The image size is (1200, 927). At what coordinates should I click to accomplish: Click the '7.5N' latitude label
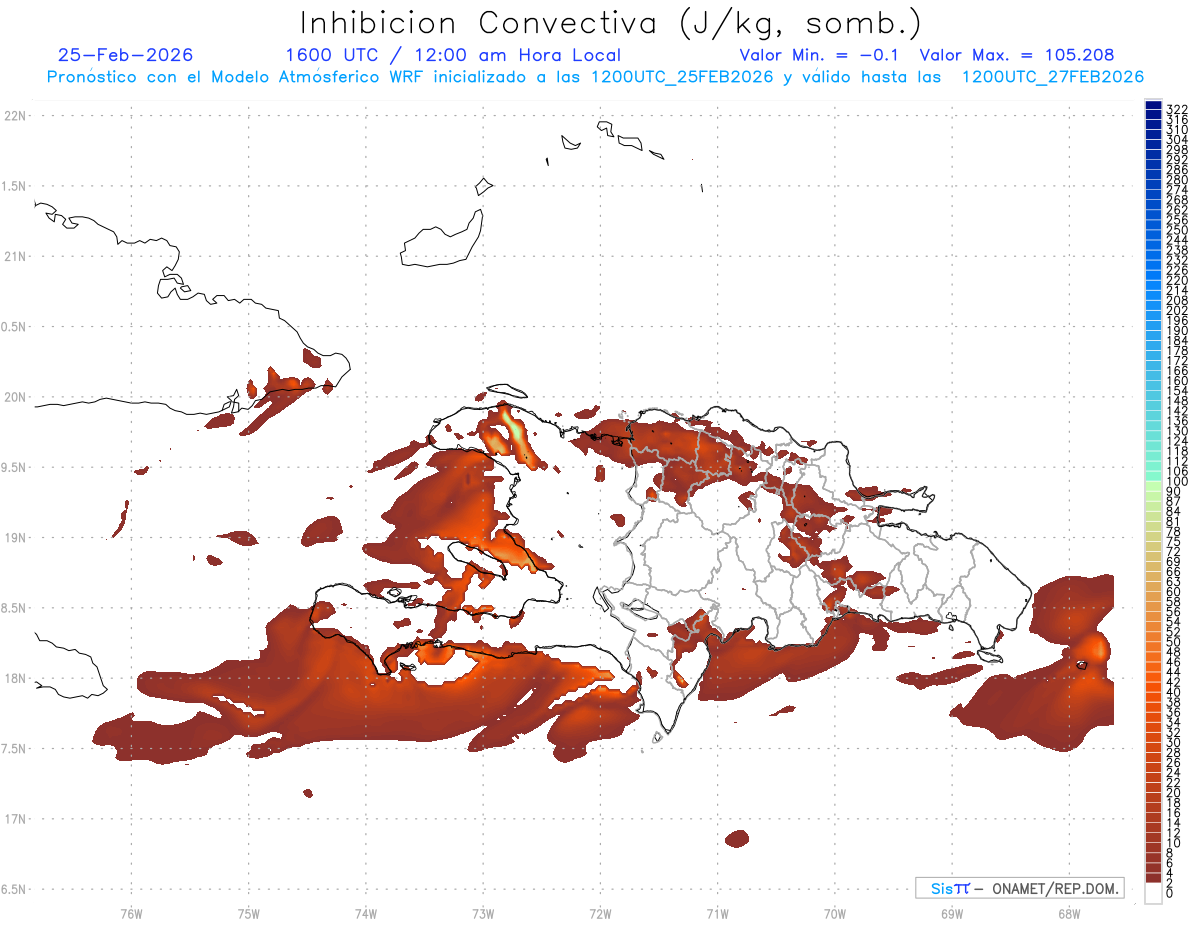(15, 749)
